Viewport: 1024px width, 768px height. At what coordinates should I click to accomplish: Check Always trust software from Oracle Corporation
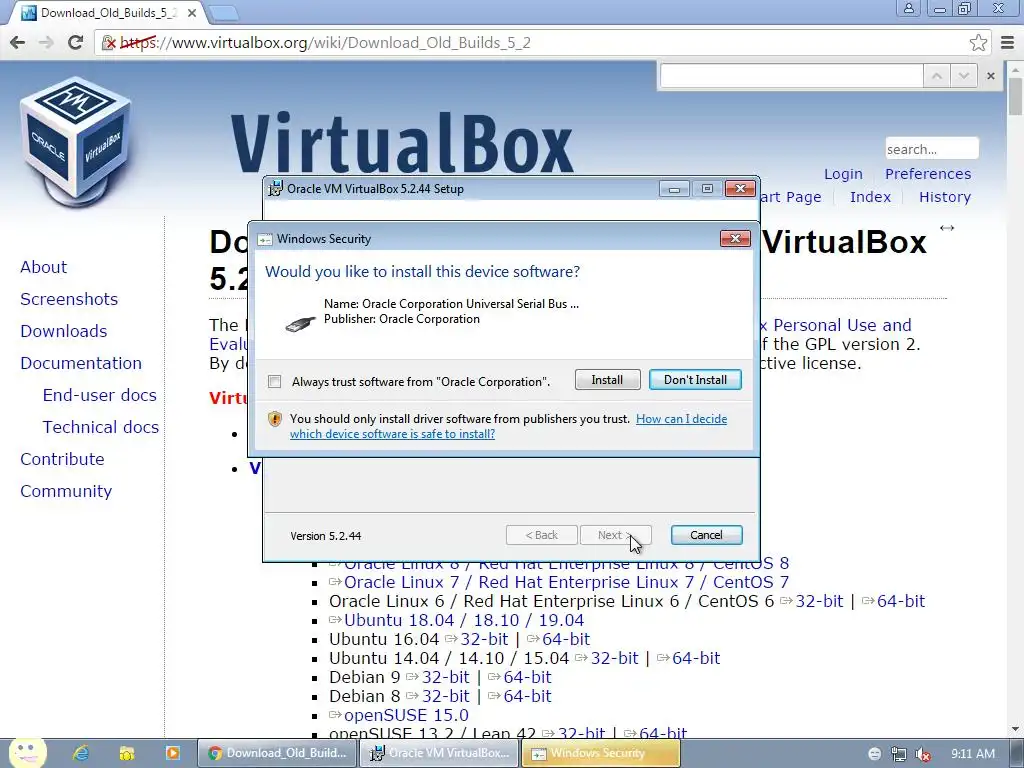274,381
